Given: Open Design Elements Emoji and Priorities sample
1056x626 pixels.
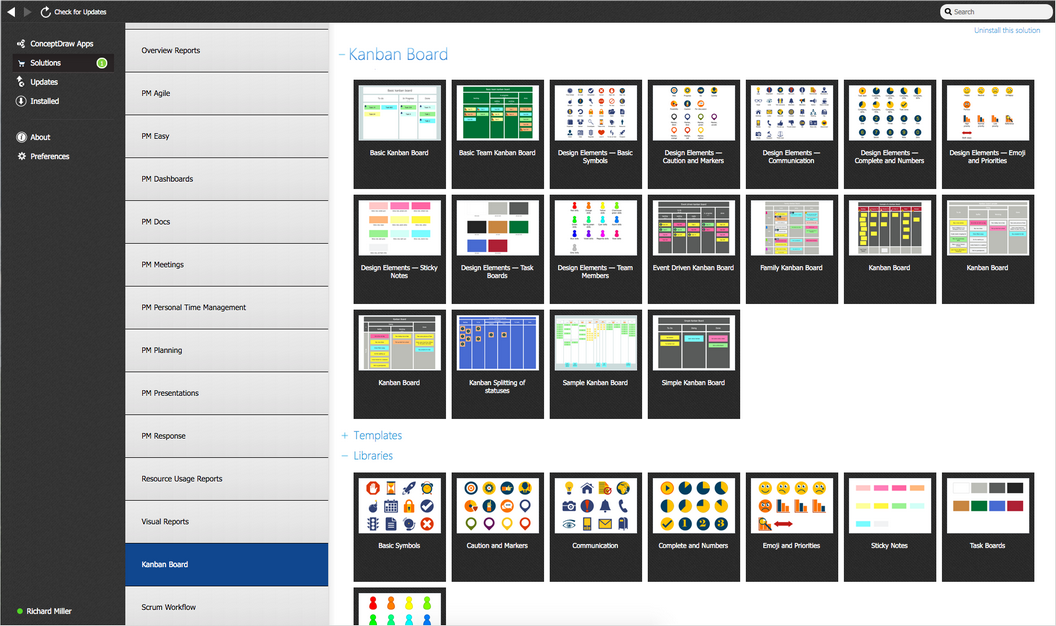Looking at the screenshot, I should (x=988, y=135).
